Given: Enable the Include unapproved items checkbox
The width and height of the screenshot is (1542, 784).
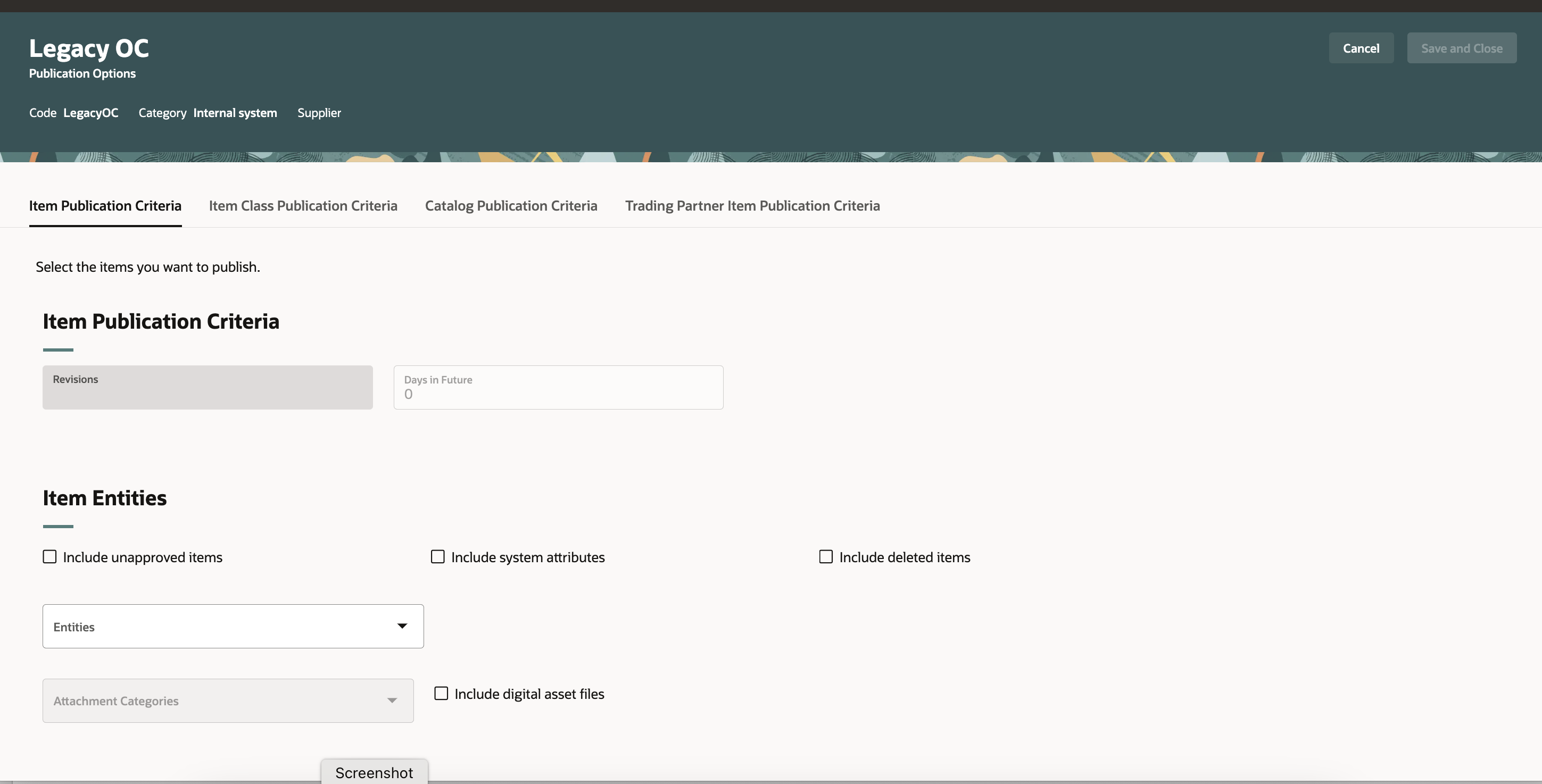Looking at the screenshot, I should tap(49, 556).
